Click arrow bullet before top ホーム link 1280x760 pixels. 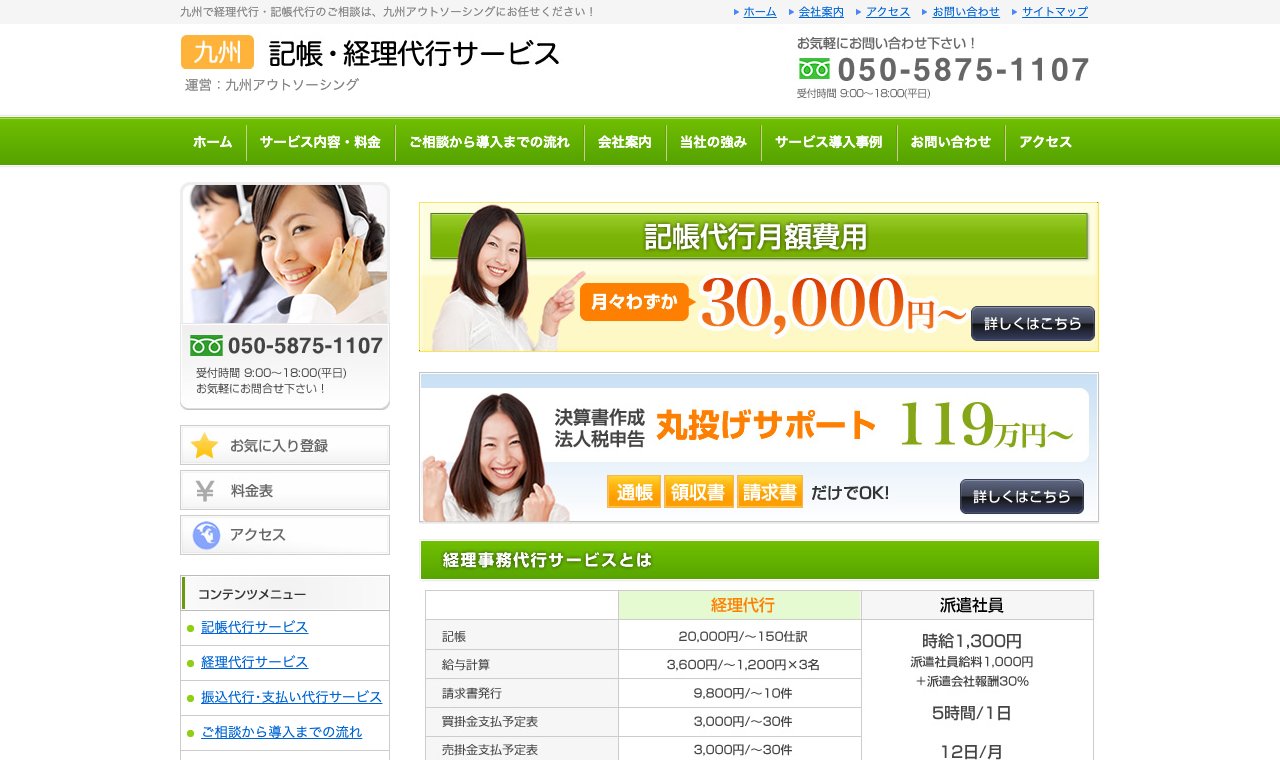(737, 12)
